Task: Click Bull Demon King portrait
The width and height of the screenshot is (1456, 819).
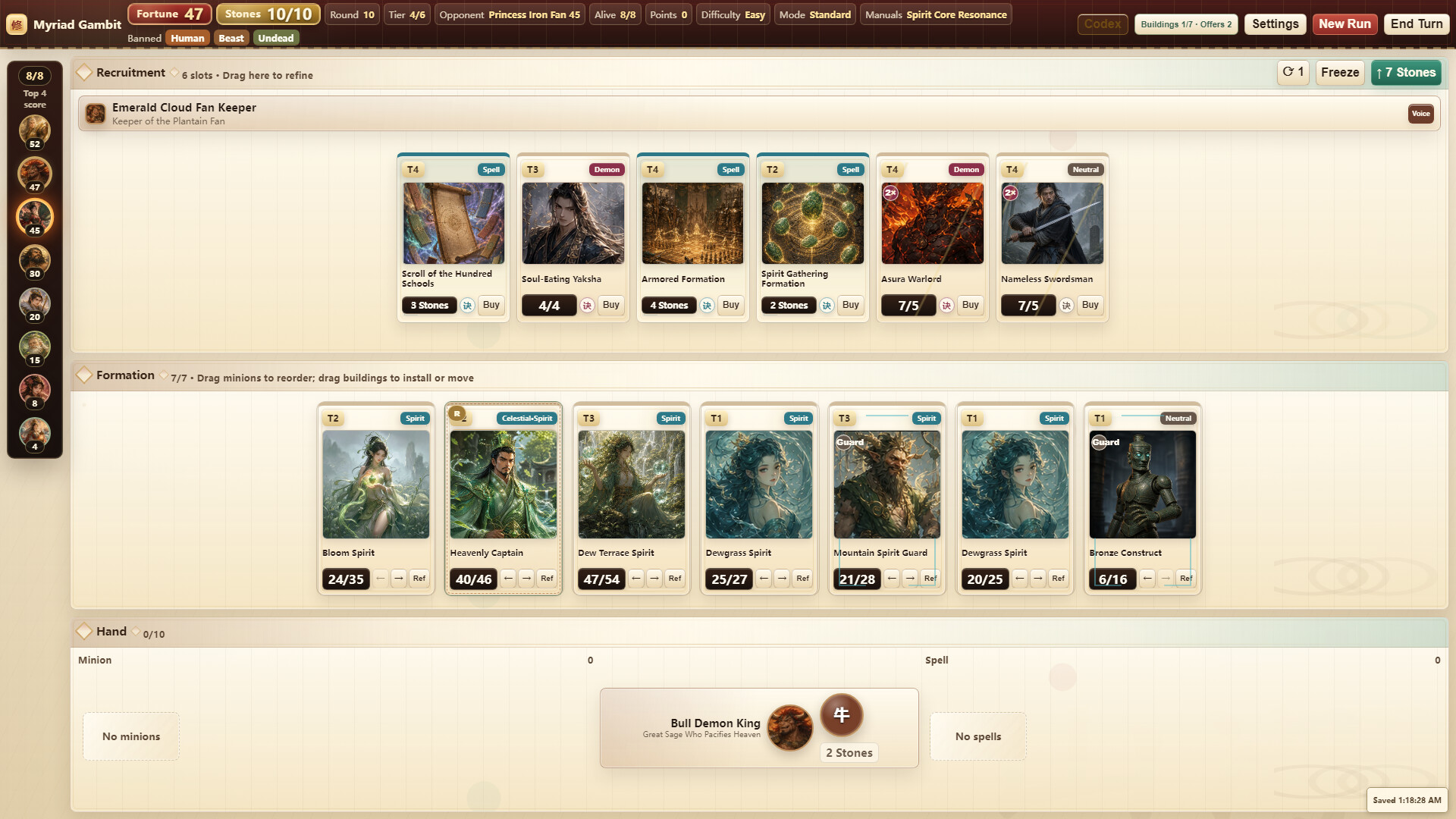Action: [789, 727]
